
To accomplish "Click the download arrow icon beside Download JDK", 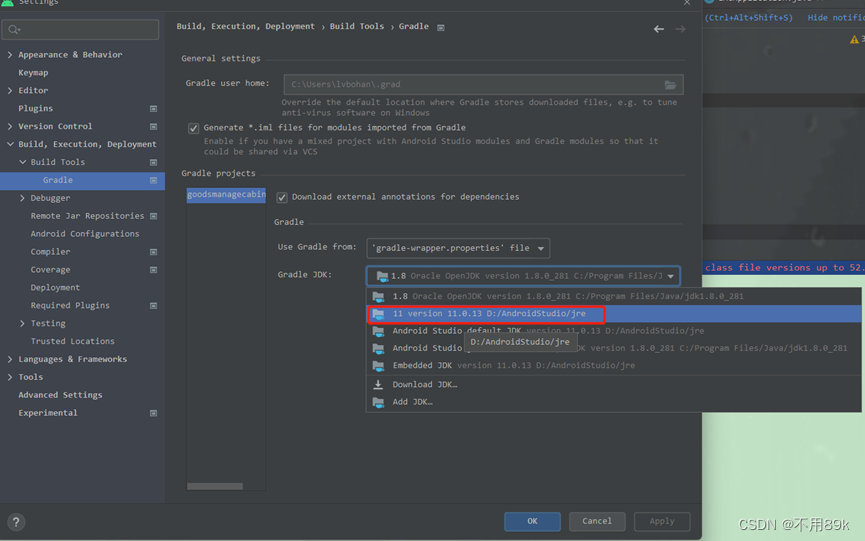I will [378, 384].
